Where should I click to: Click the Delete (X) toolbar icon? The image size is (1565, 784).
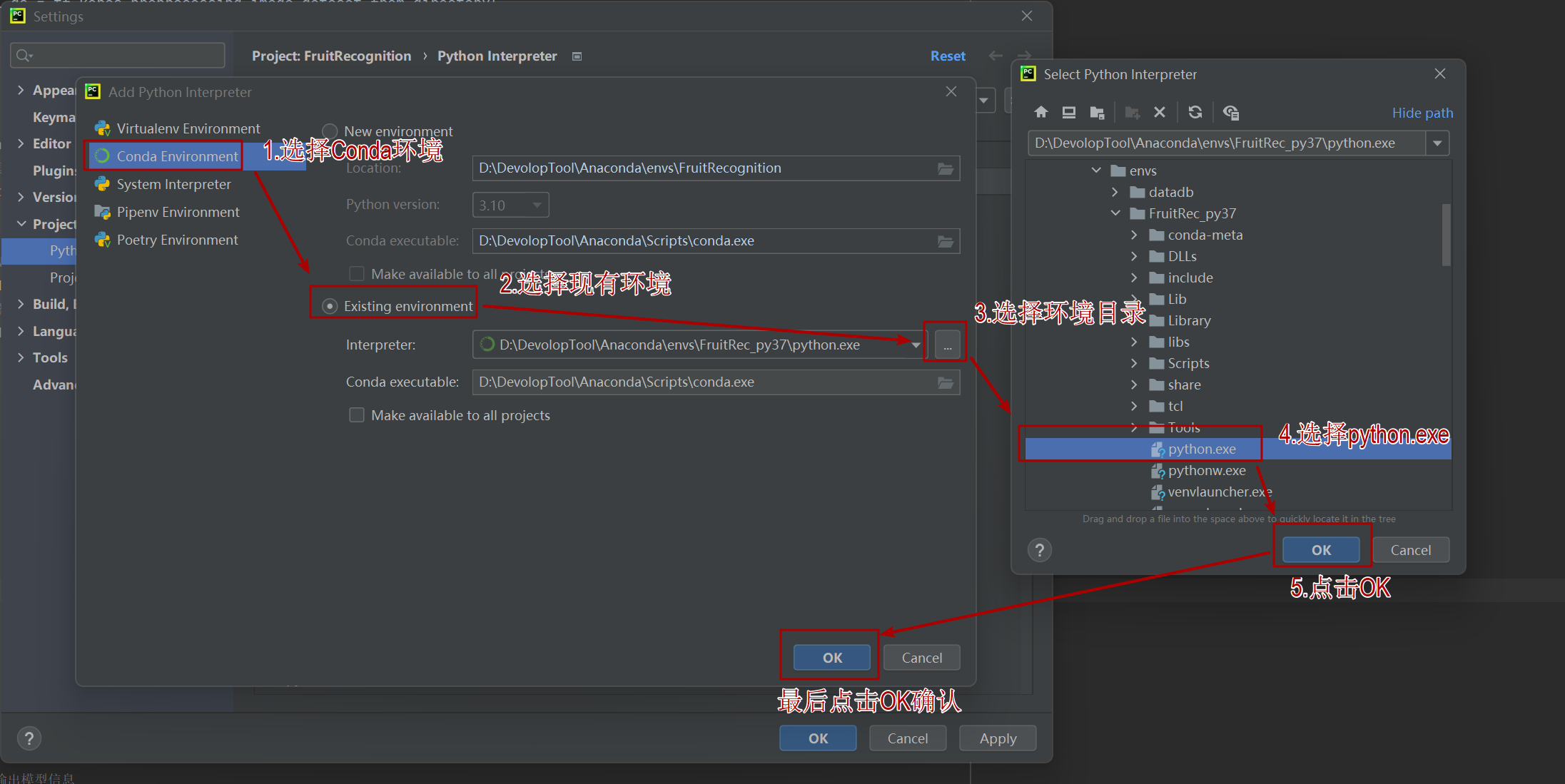tap(1160, 112)
